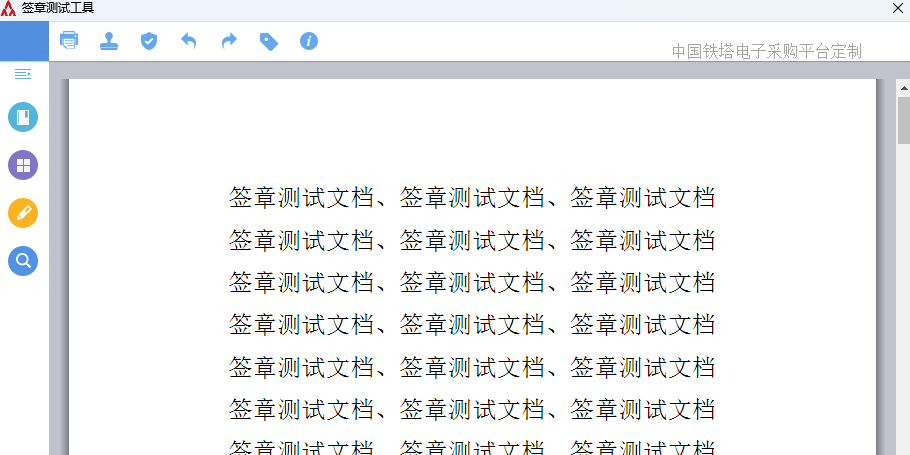The width and height of the screenshot is (910, 455).
Task: Click the scrollbar track below the thumb
Action: (903, 300)
